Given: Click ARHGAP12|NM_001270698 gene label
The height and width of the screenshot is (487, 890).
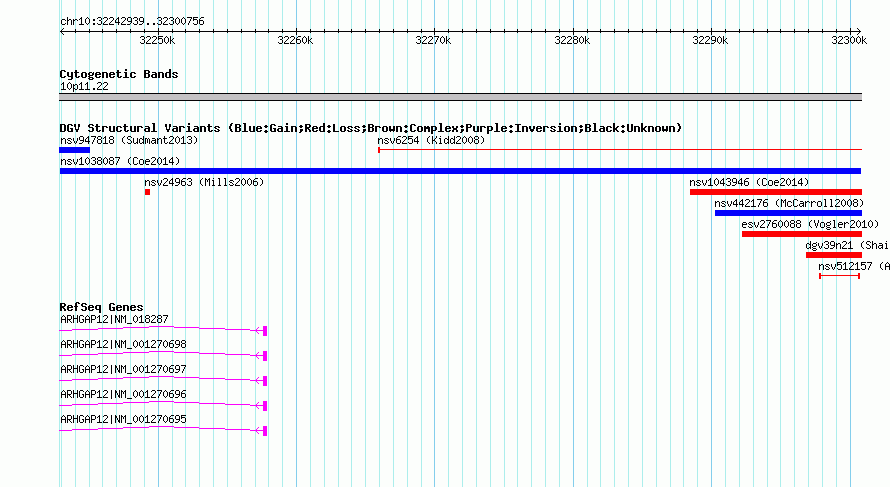Looking at the screenshot, I should point(123,345).
